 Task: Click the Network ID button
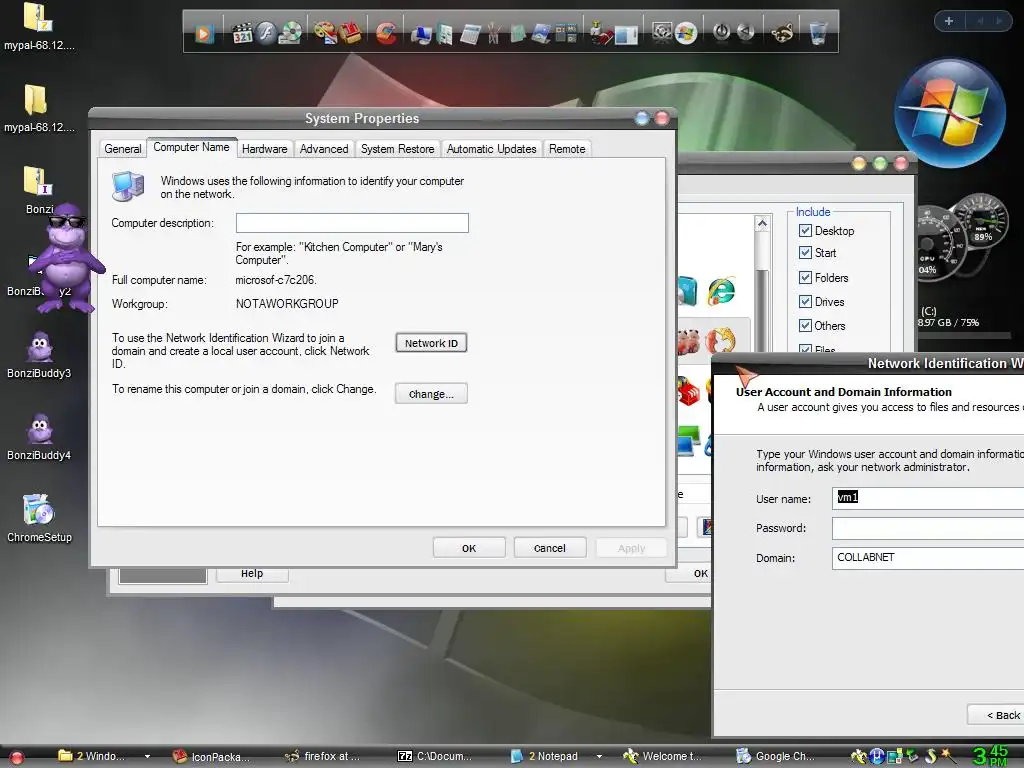tap(431, 343)
